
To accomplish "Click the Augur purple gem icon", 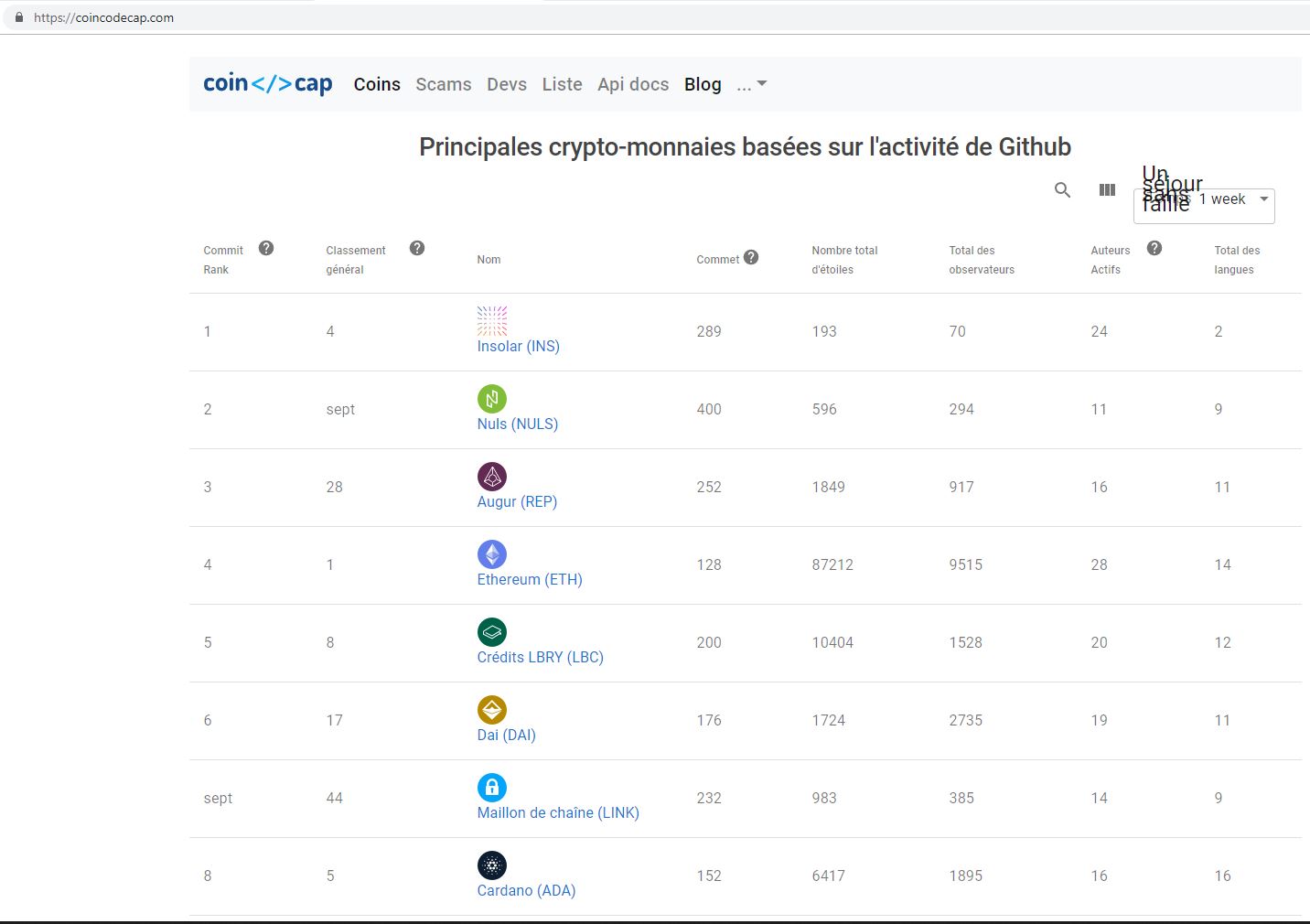I will pos(492,476).
